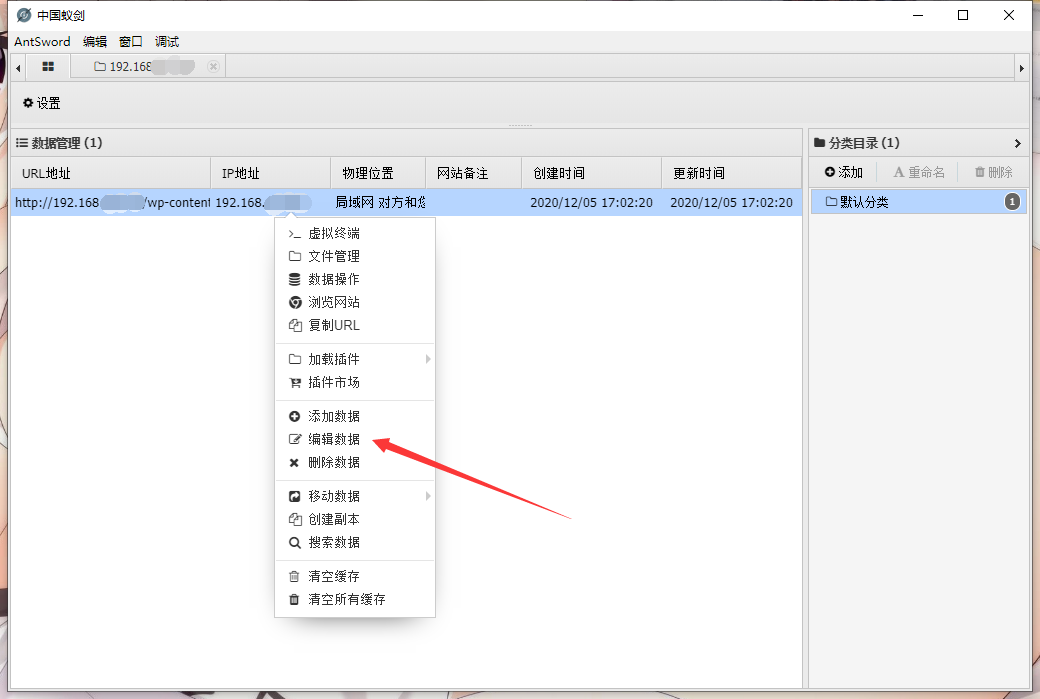Click the 清空缓存 trash icon
This screenshot has height=699, width=1040.
tap(294, 576)
